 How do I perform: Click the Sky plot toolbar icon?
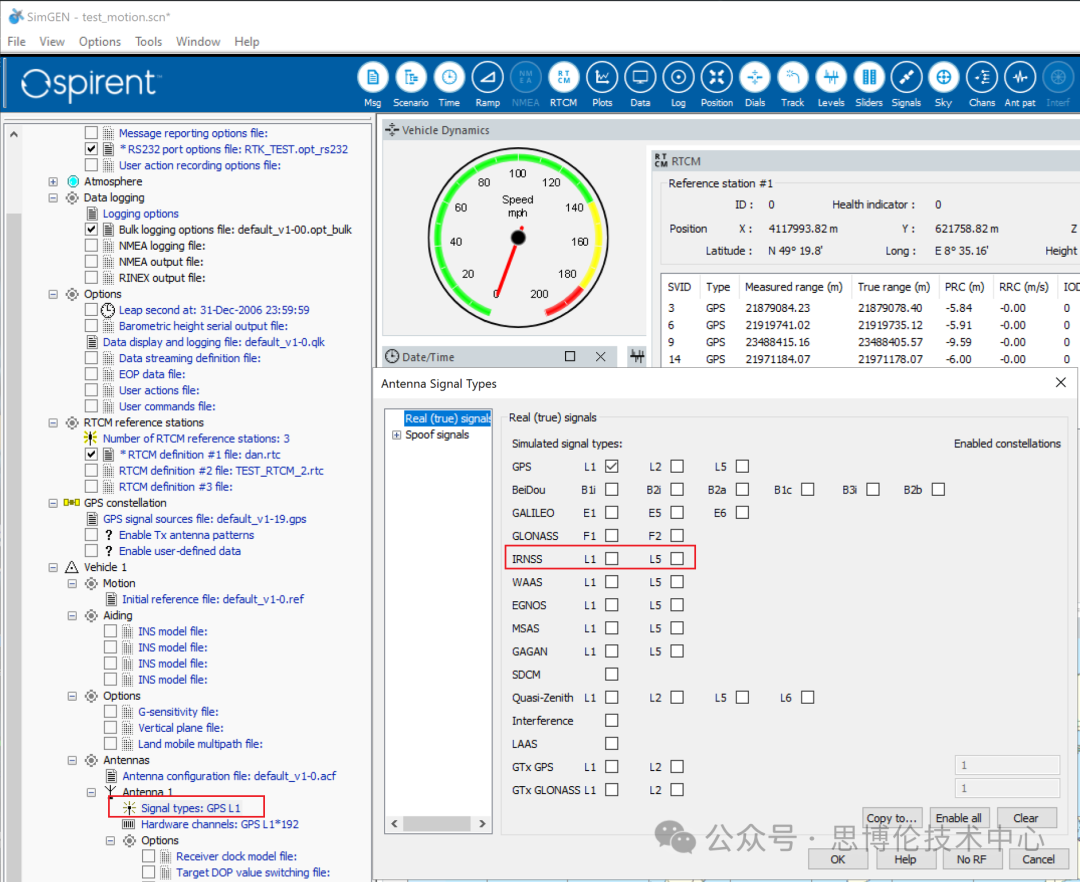click(942, 78)
